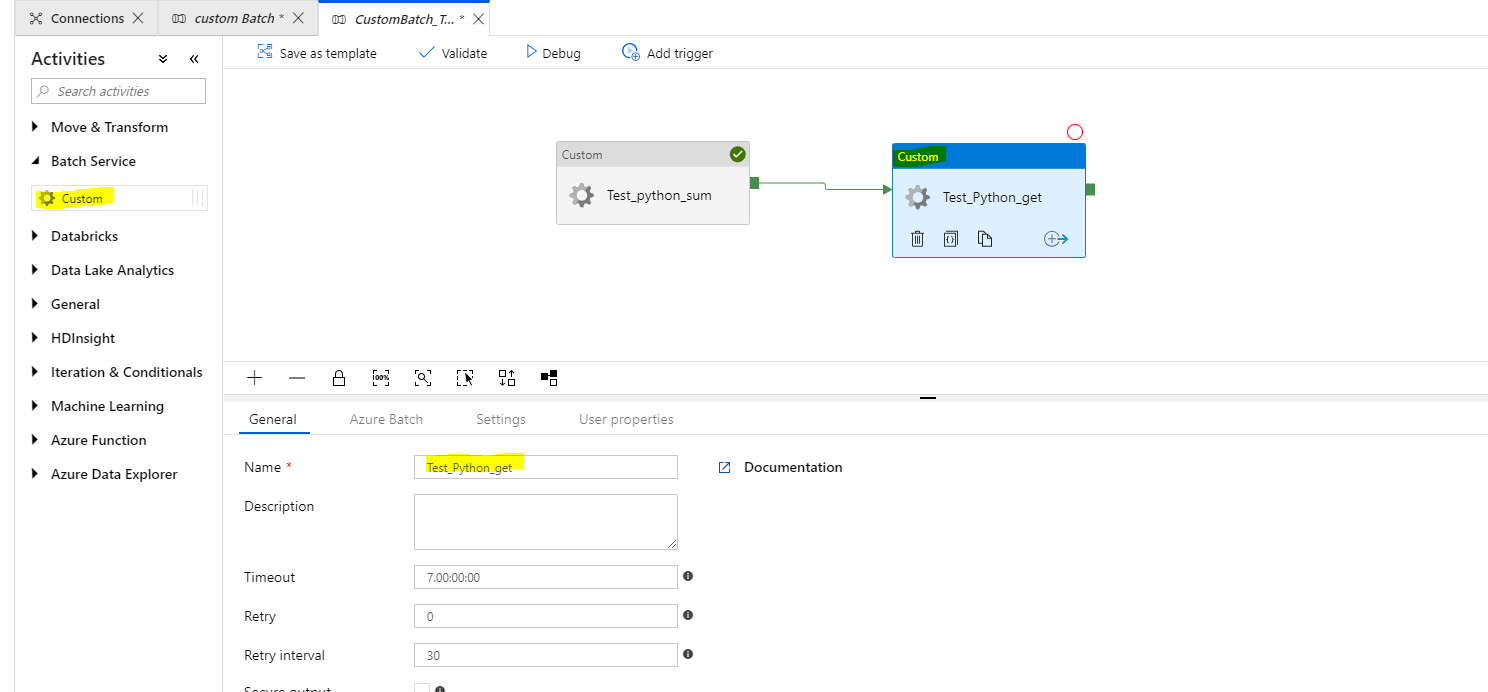
Task: Reset canvas zoom to 100%
Action: coord(381,377)
